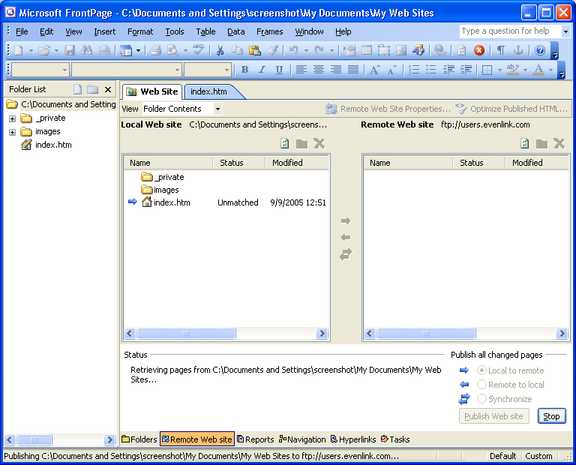Click the refresh page icon above local web site list

[285, 143]
